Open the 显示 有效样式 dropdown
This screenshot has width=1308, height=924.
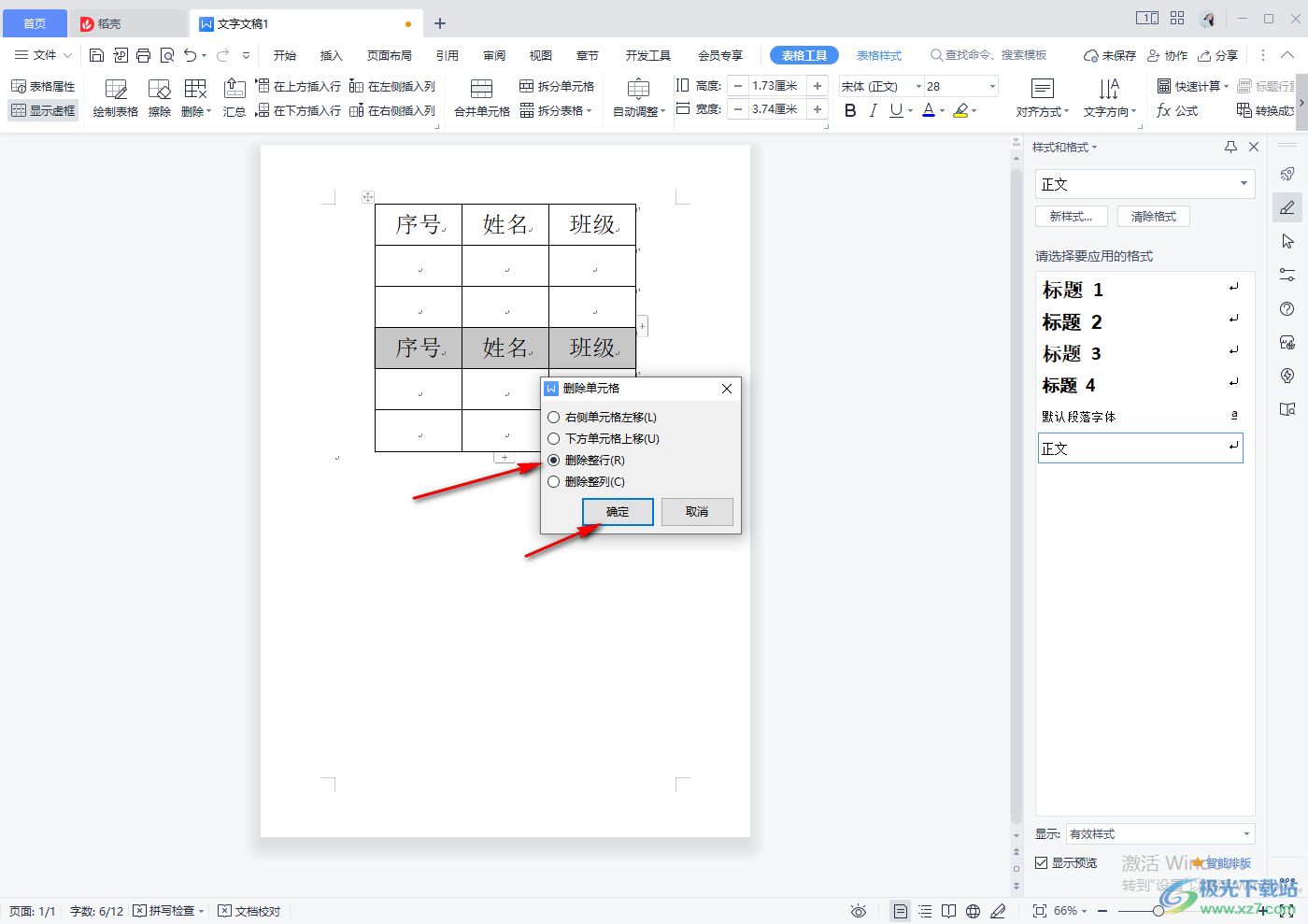click(1159, 834)
